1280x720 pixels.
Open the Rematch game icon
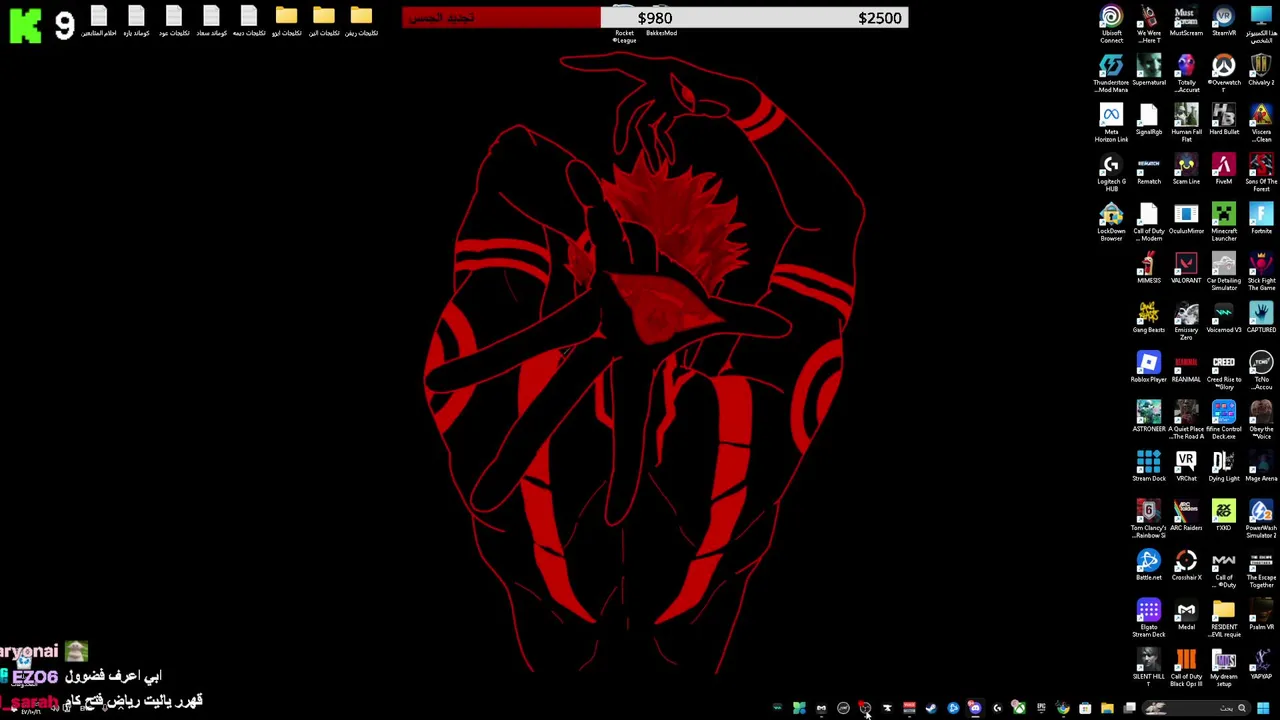1149,170
